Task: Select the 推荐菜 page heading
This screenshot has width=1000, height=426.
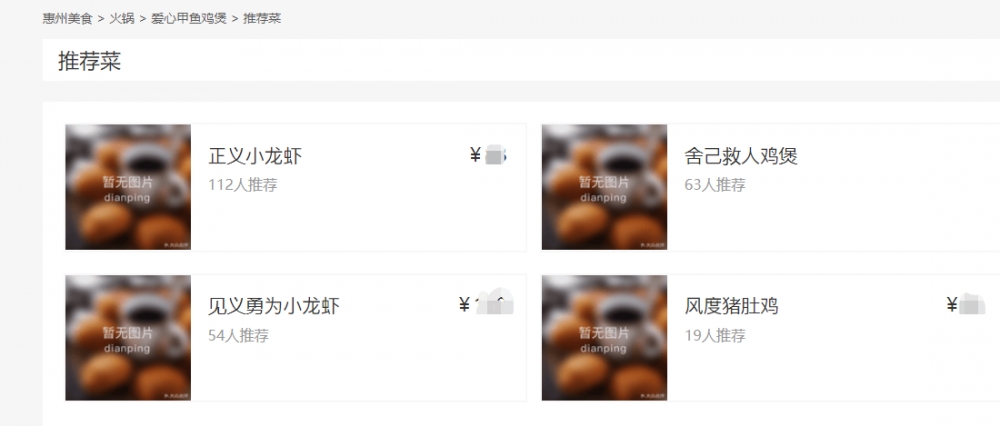Action: point(89,61)
